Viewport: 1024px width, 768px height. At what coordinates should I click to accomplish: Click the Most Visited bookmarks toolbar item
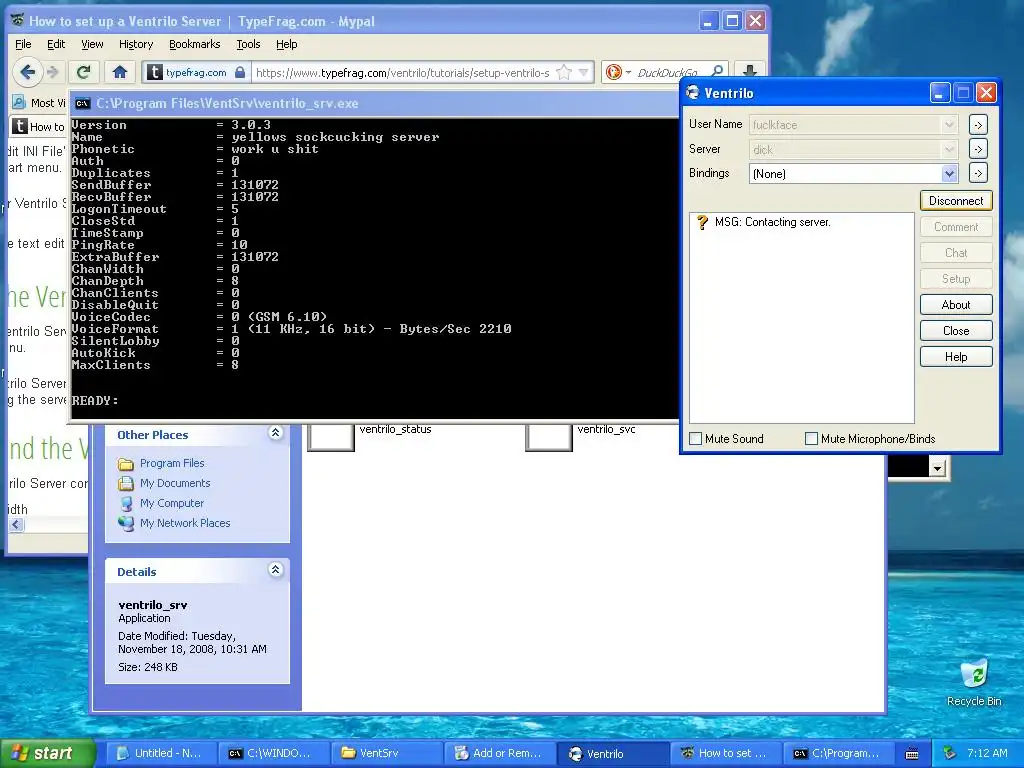pos(39,103)
